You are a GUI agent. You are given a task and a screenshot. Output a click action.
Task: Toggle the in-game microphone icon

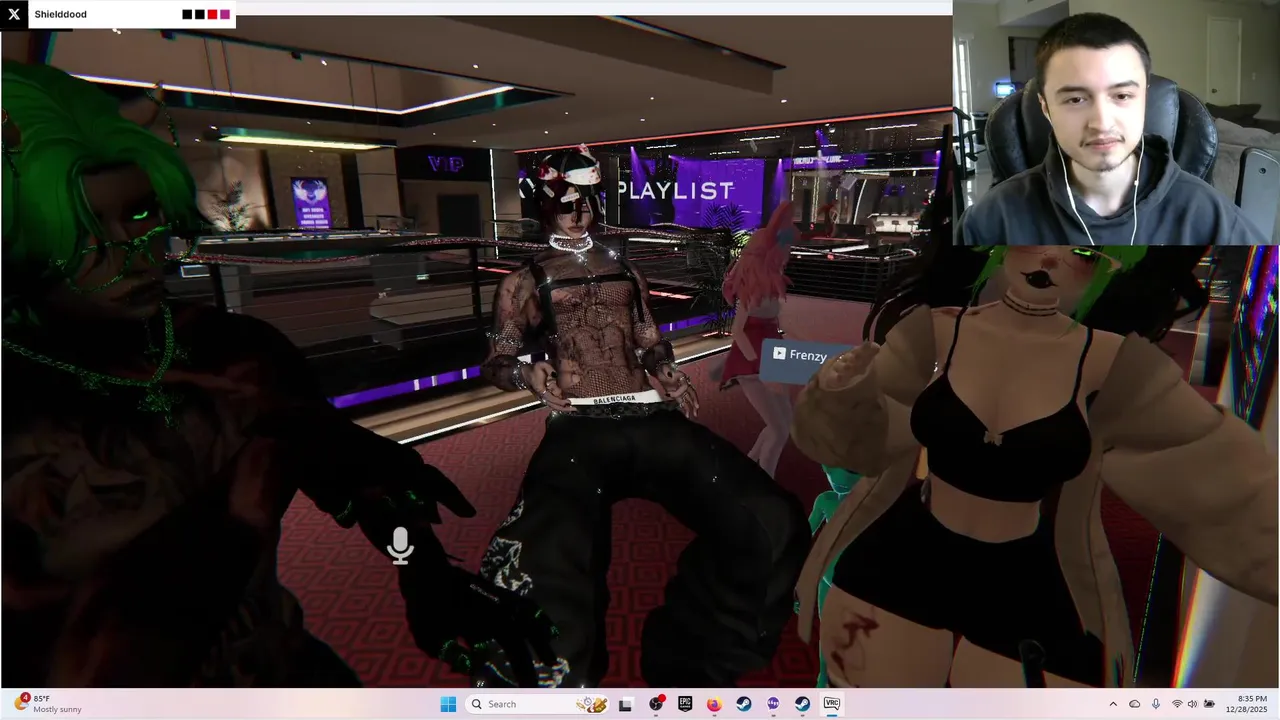(x=400, y=546)
